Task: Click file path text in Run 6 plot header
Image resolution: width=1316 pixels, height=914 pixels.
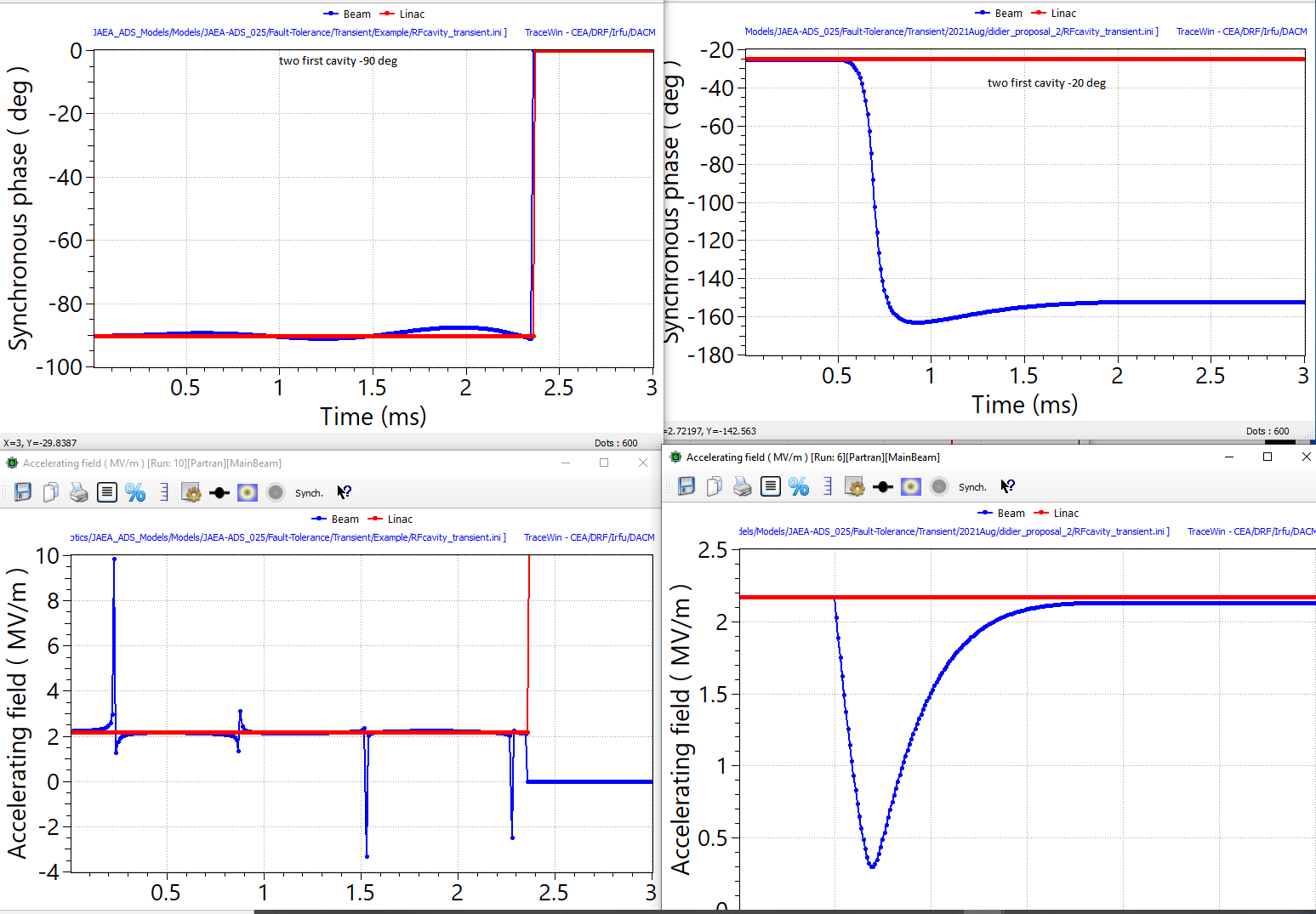Action: point(954,531)
